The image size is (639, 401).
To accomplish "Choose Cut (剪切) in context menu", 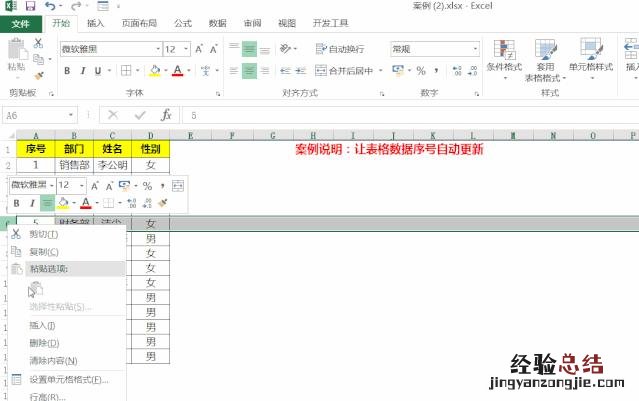I will point(66,234).
